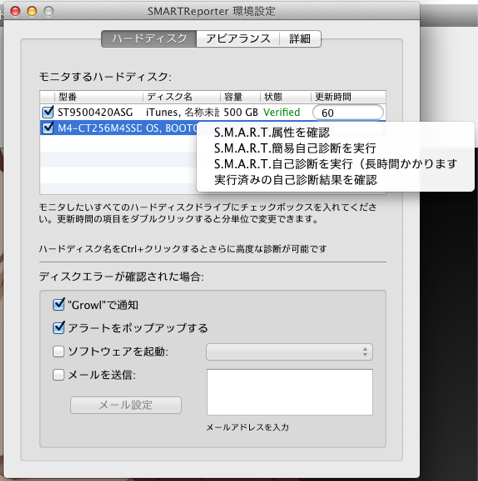The width and height of the screenshot is (478, 481).
Task: Select S.M.A.R.T.簡易自己診断を実行 menu item
Action: click(335, 148)
